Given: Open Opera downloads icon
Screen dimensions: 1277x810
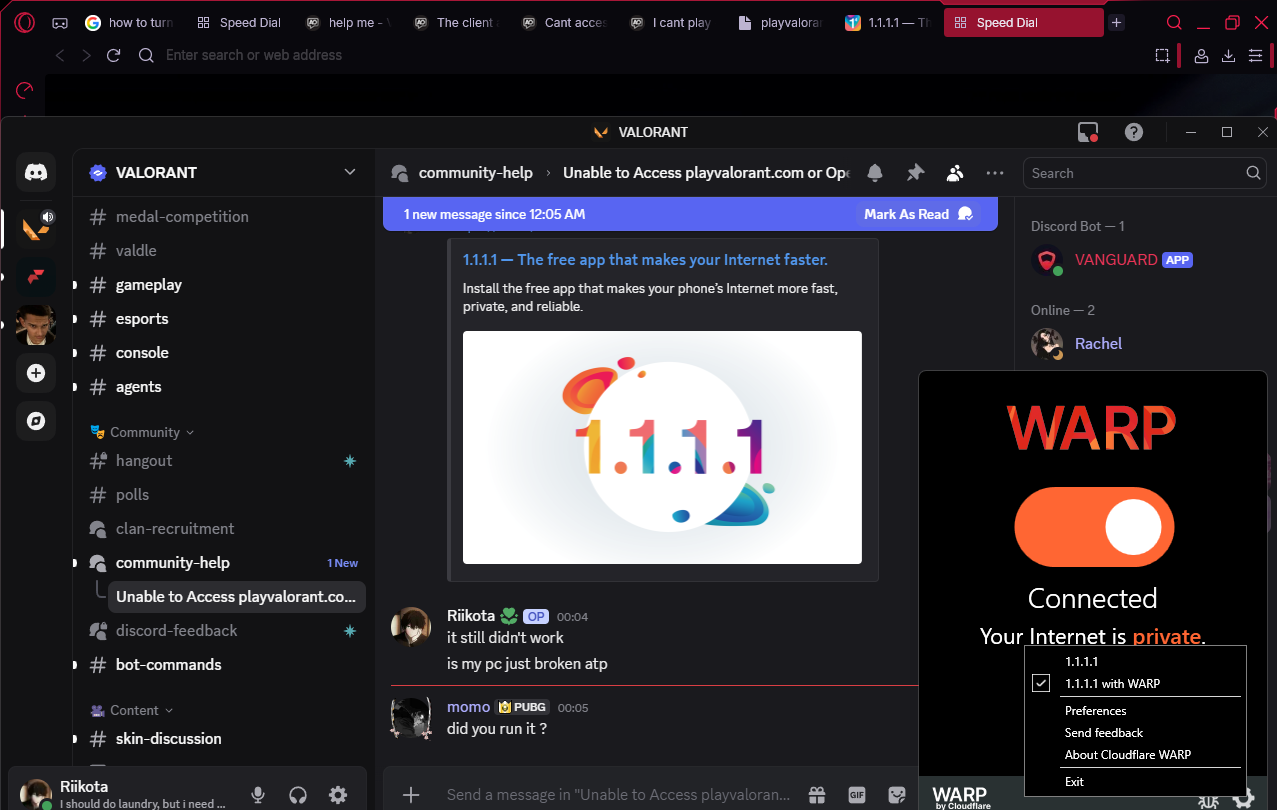Looking at the screenshot, I should pyautogui.click(x=1228, y=56).
